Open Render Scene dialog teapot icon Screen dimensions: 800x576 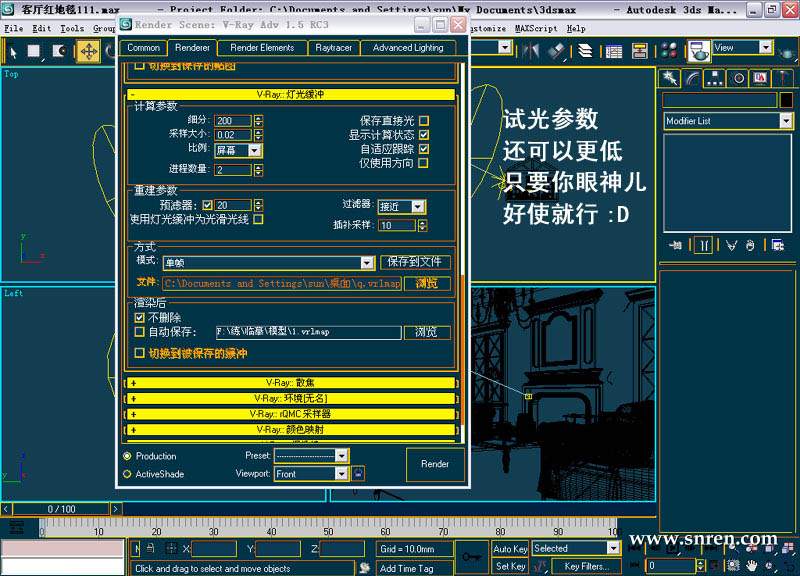point(699,51)
